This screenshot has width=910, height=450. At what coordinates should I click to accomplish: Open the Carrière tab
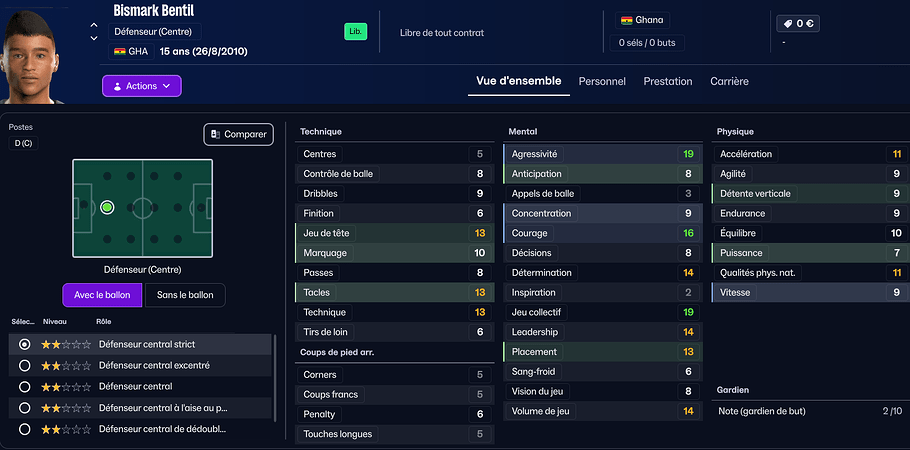pyautogui.click(x=729, y=82)
